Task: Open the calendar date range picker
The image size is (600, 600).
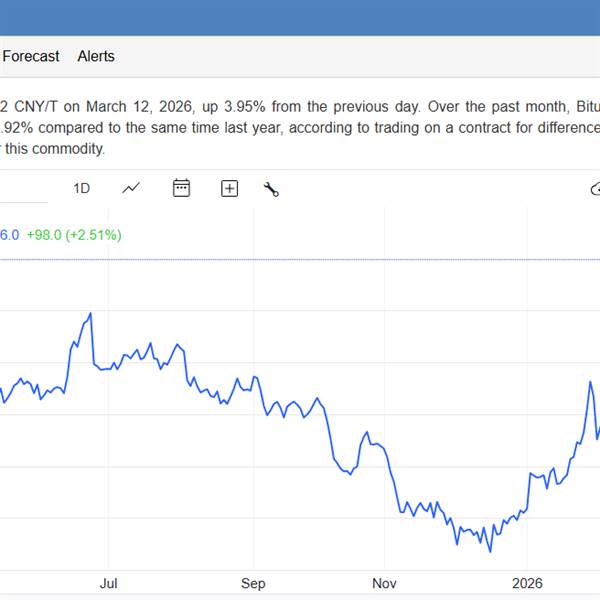Action: (x=181, y=188)
